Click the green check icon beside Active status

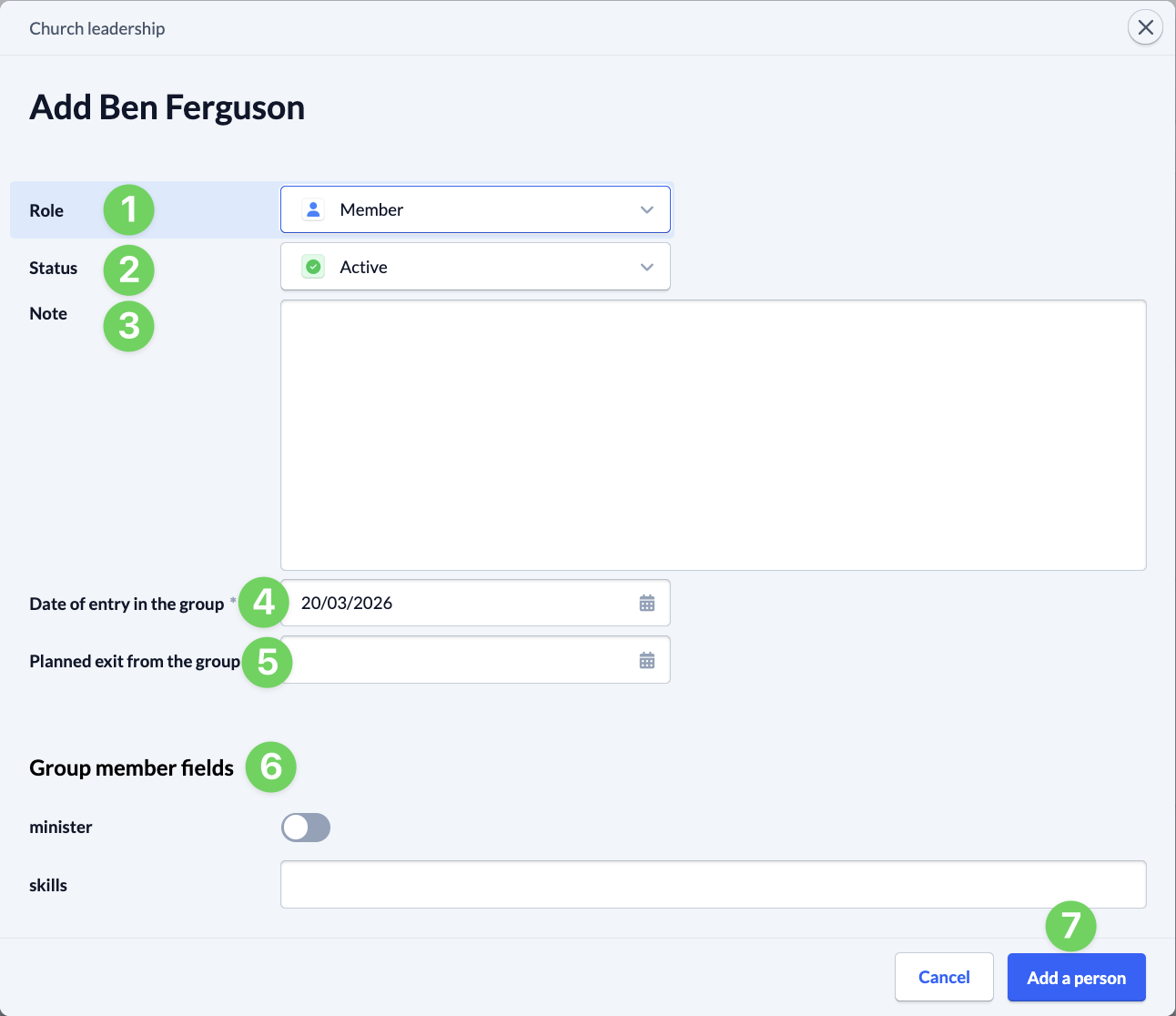[x=312, y=266]
